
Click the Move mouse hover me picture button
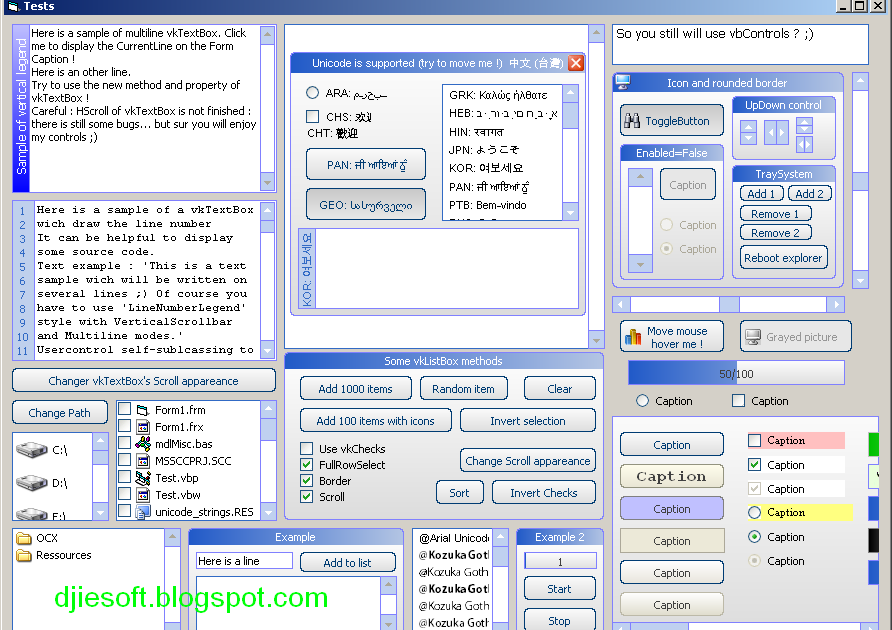pos(672,336)
